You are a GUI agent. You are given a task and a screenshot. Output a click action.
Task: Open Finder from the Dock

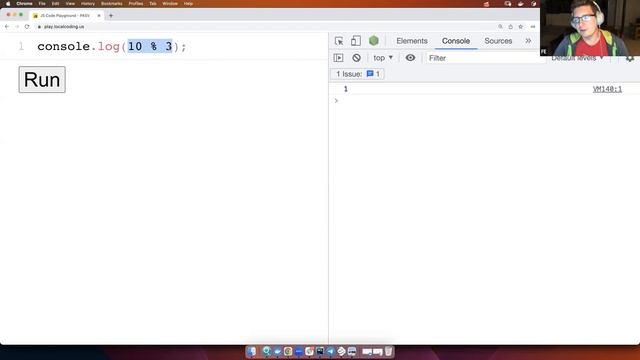[252, 351]
